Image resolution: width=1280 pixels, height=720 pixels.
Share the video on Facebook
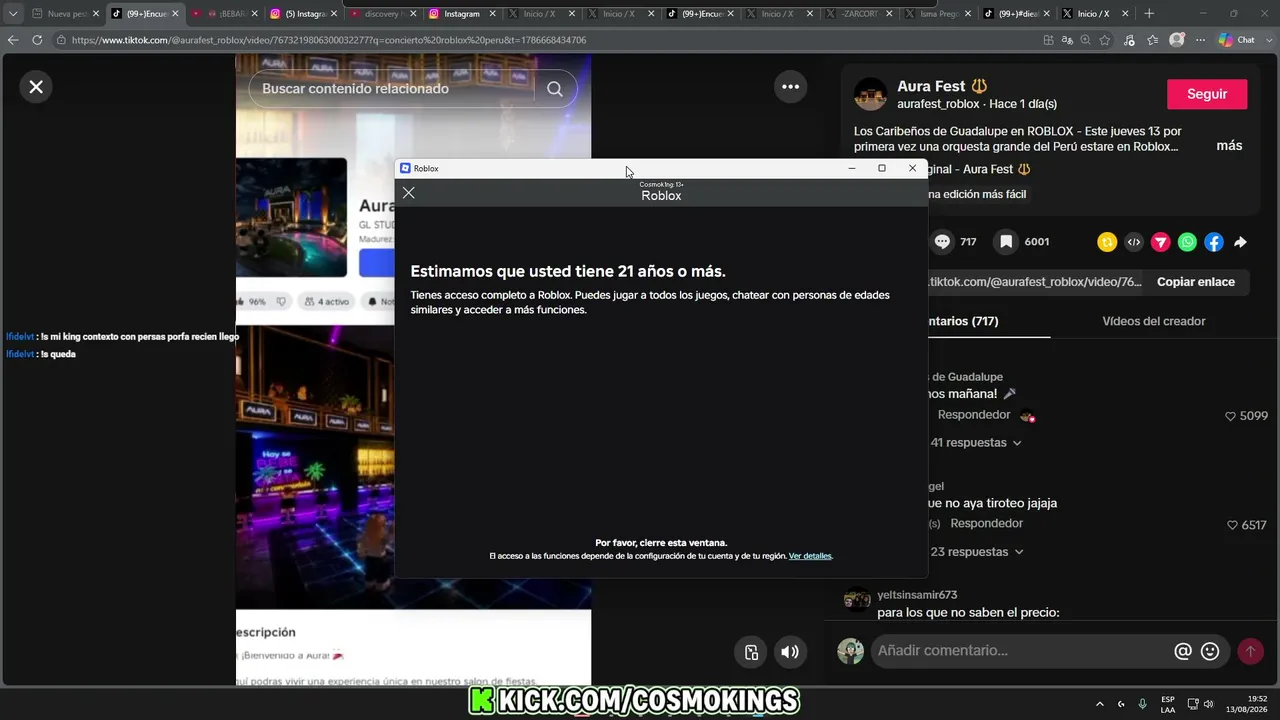pos(1213,242)
